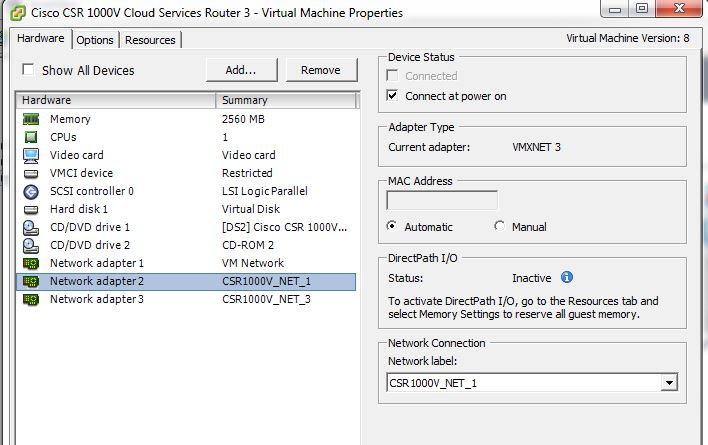Click the Hard disk 1 icon
The image size is (708, 445).
click(x=31, y=209)
